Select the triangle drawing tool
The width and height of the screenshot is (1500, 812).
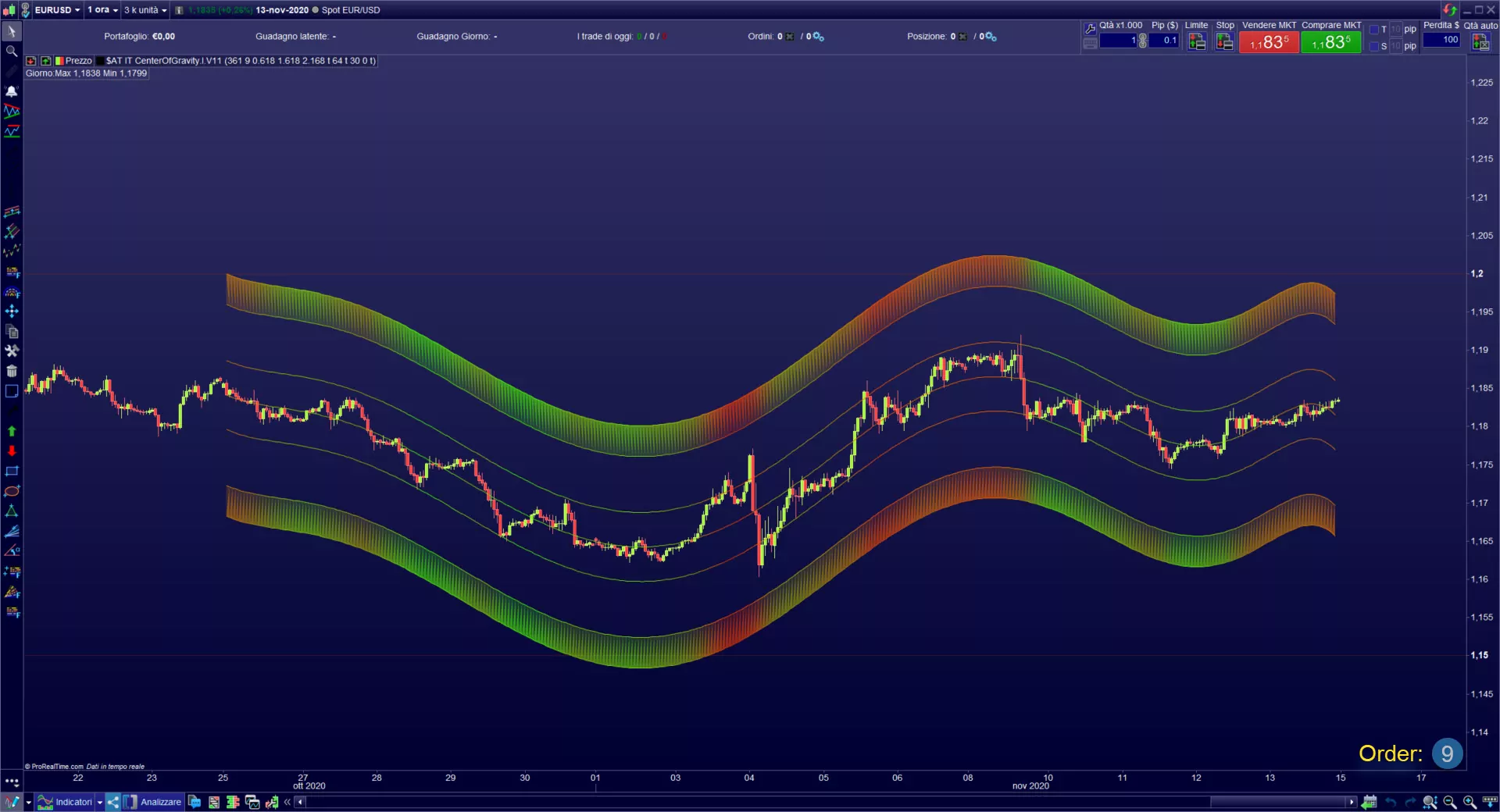[12, 511]
